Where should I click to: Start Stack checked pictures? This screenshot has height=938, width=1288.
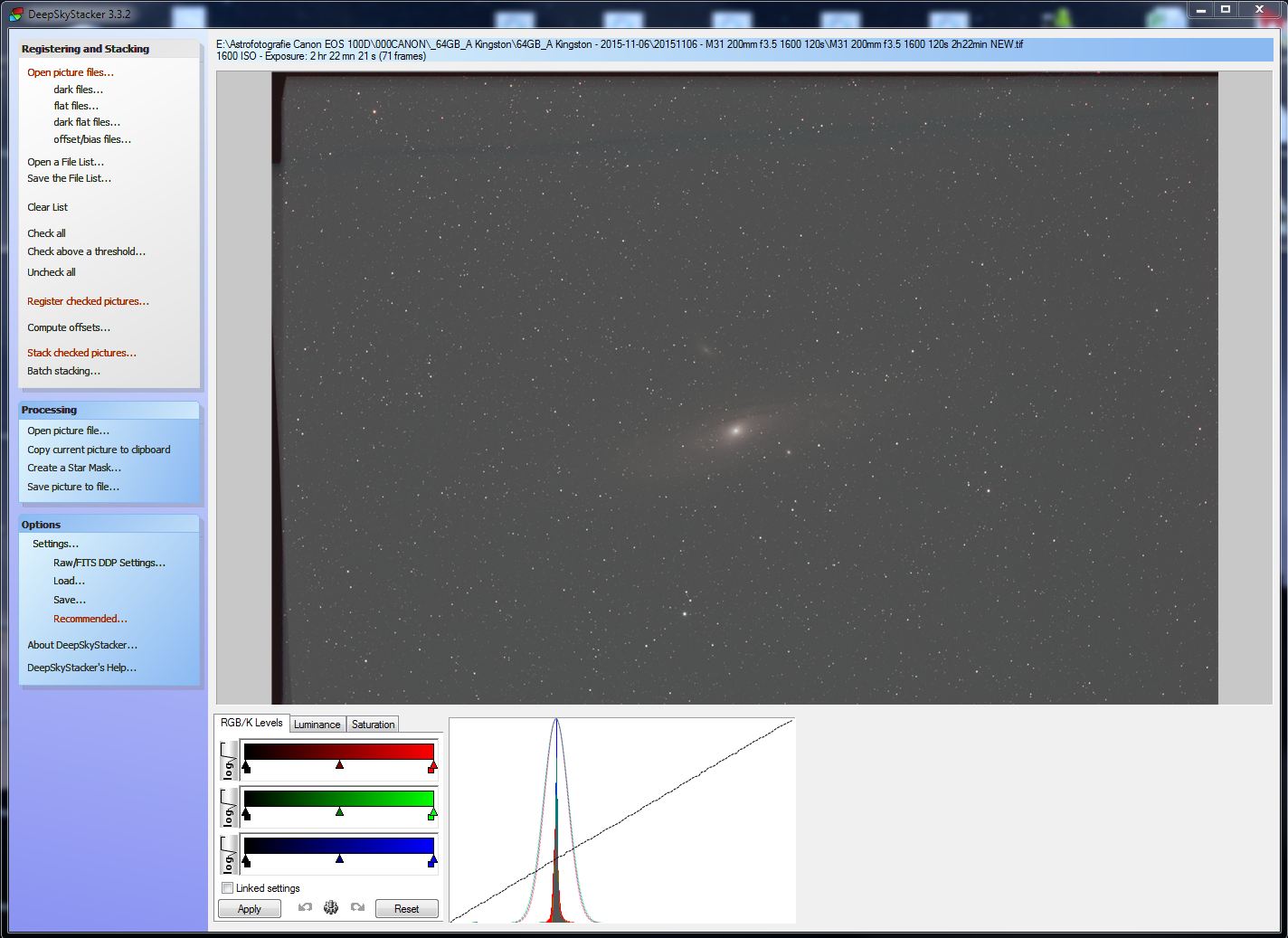(x=81, y=352)
